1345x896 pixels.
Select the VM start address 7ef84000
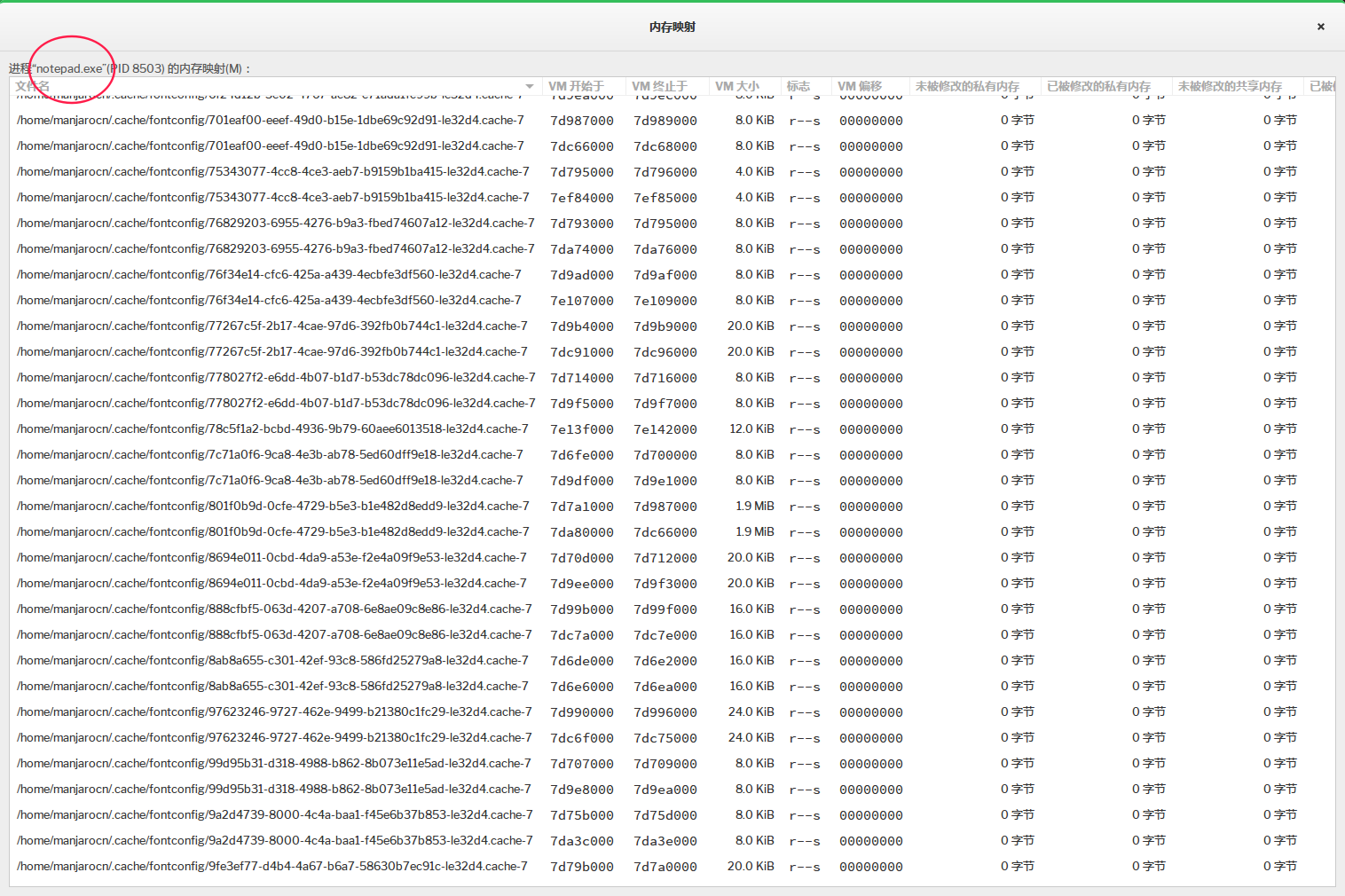[582, 198]
